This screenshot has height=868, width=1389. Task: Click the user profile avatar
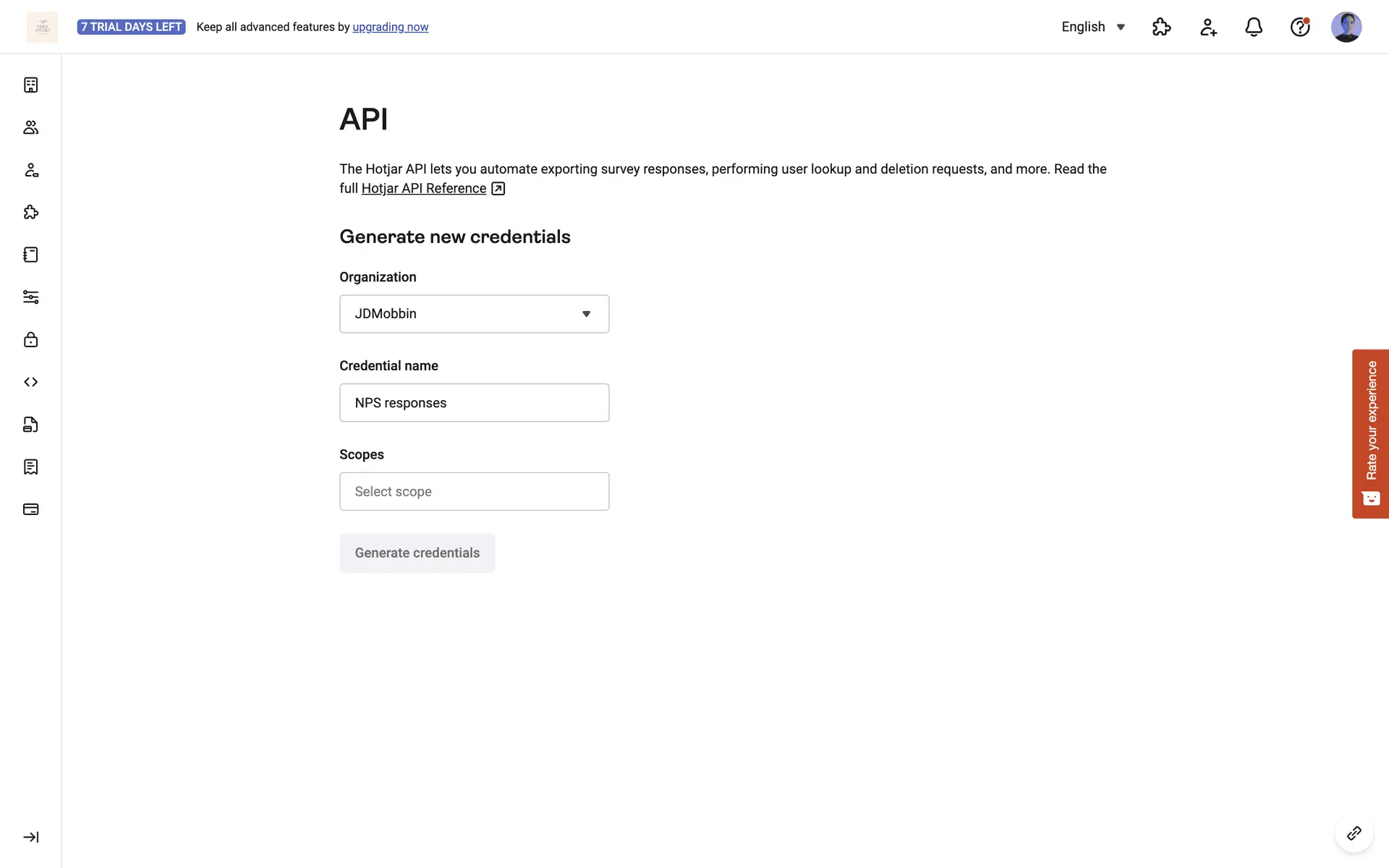click(1346, 27)
